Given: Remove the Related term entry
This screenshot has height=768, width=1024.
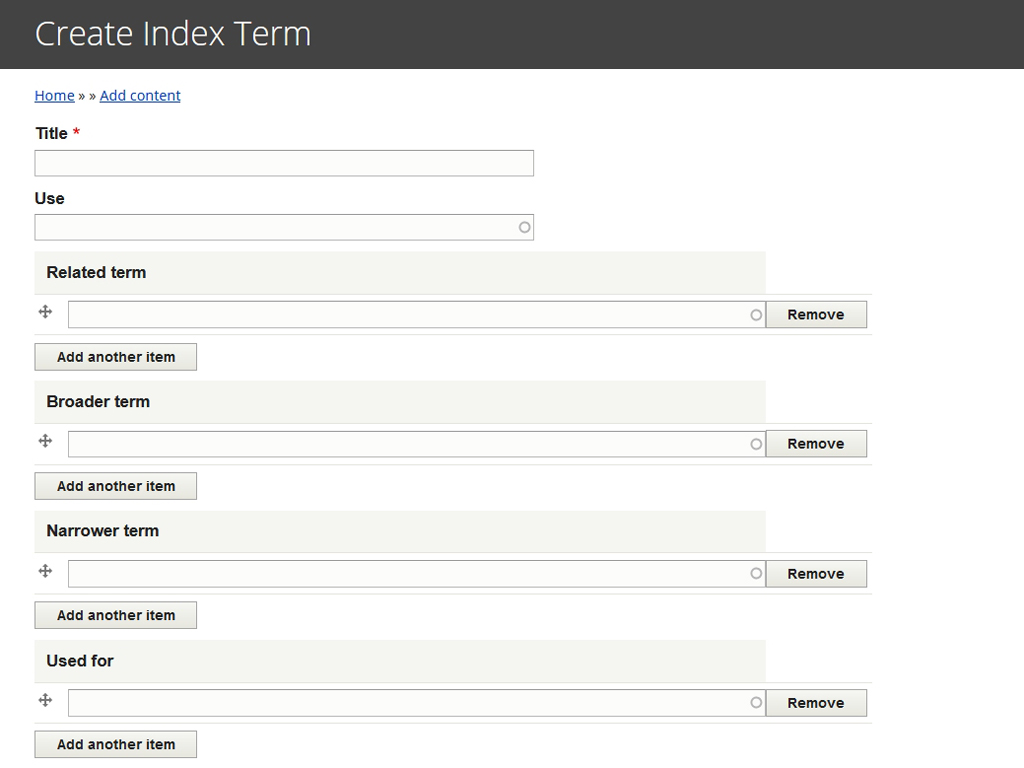Looking at the screenshot, I should coord(816,314).
